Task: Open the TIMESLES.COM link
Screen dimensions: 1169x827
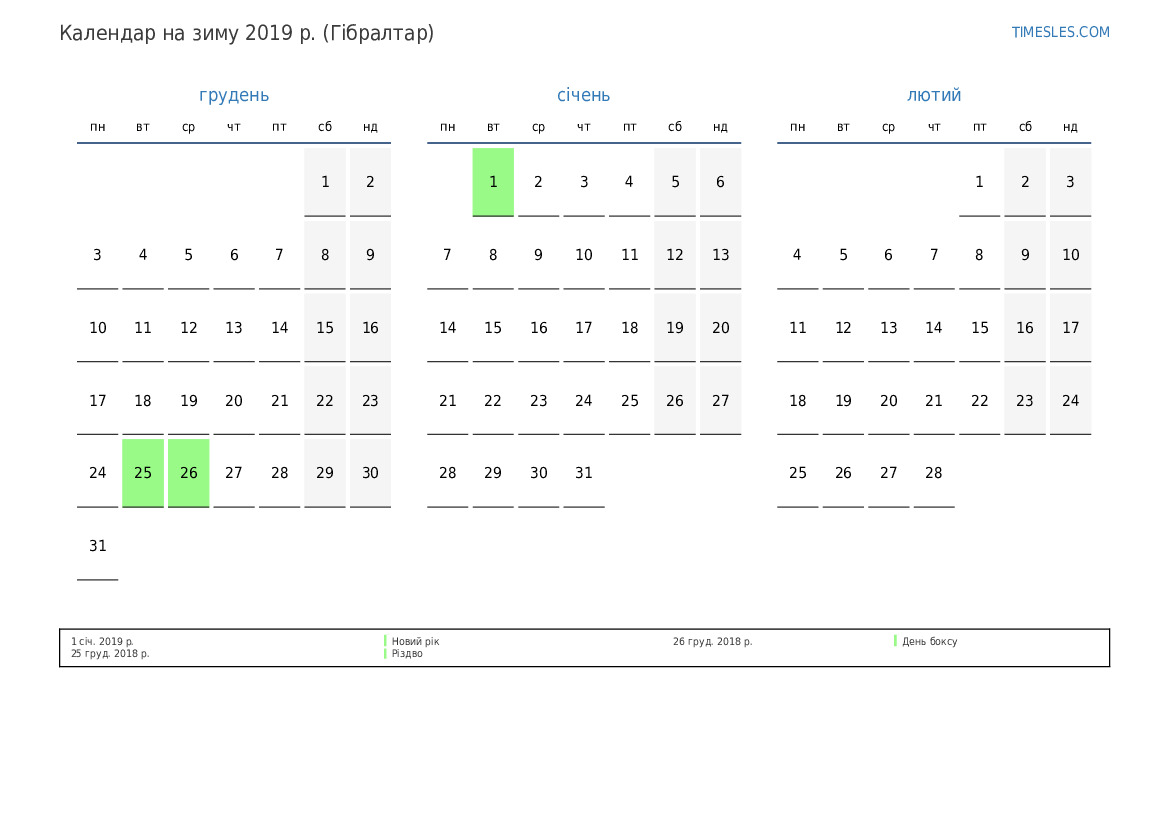Action: pos(1060,32)
